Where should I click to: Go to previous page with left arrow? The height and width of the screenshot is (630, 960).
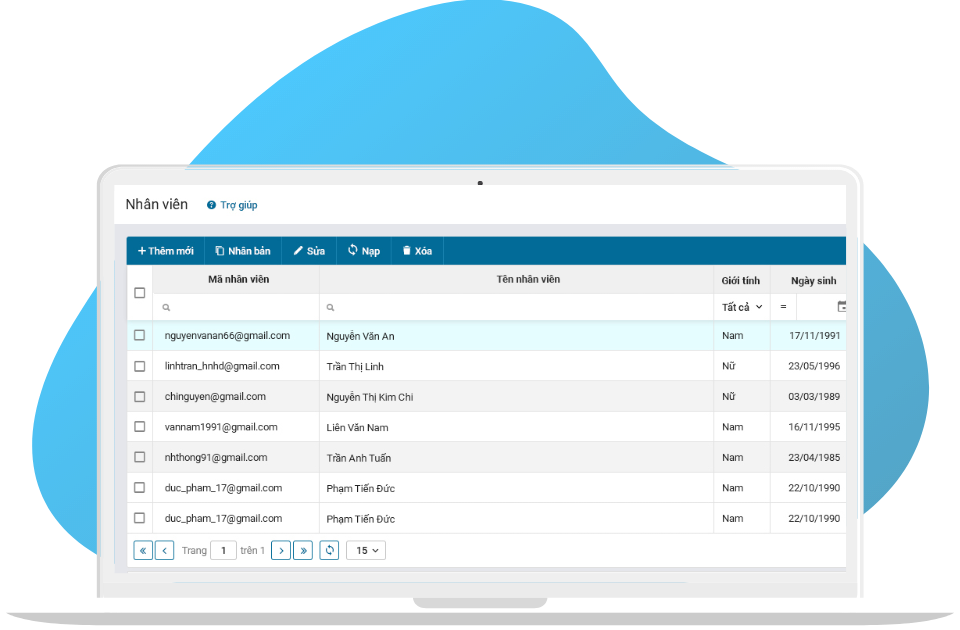point(165,550)
